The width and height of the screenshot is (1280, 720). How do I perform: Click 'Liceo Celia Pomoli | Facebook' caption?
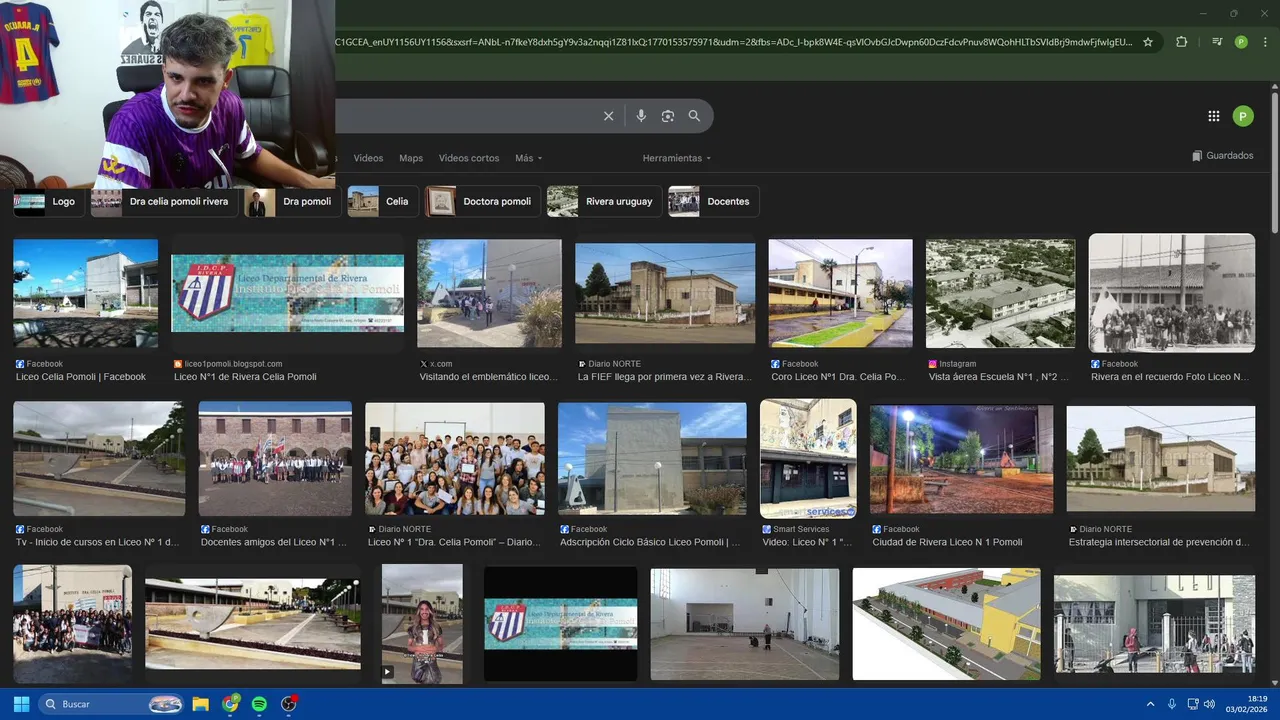tap(81, 377)
